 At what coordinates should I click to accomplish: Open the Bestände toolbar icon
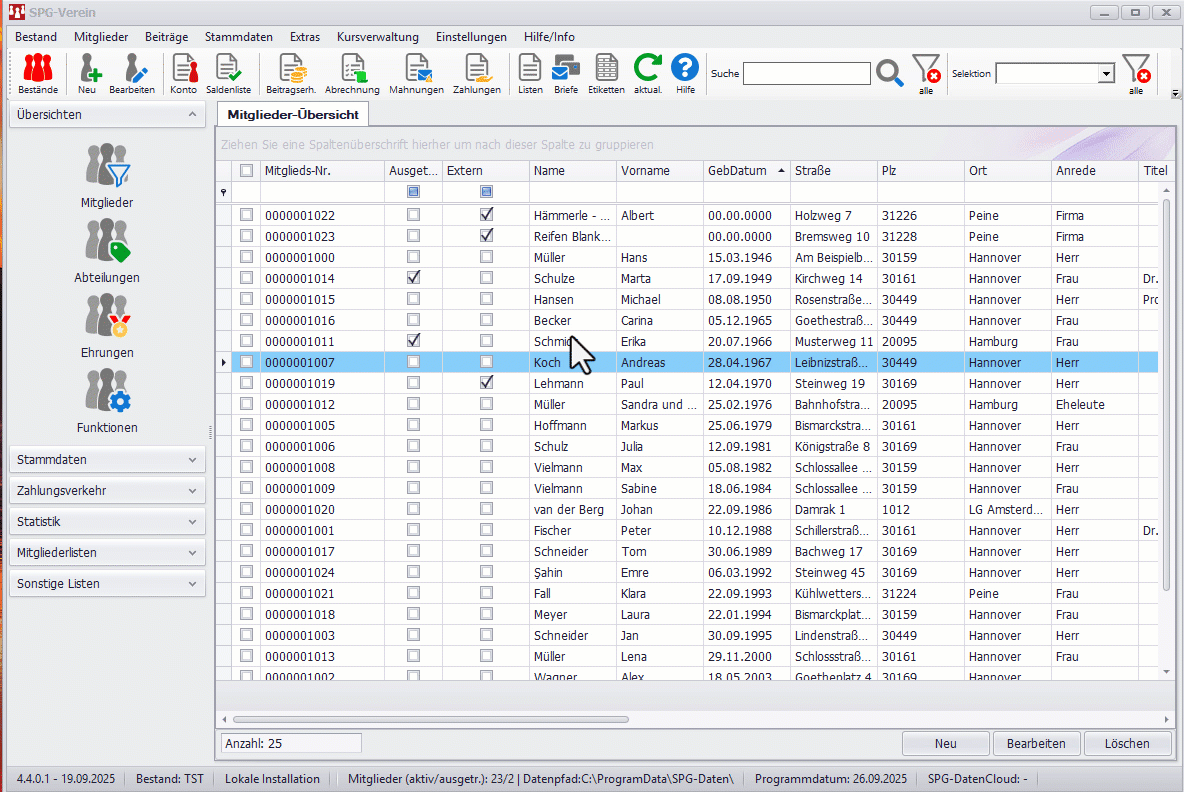pyautogui.click(x=38, y=73)
